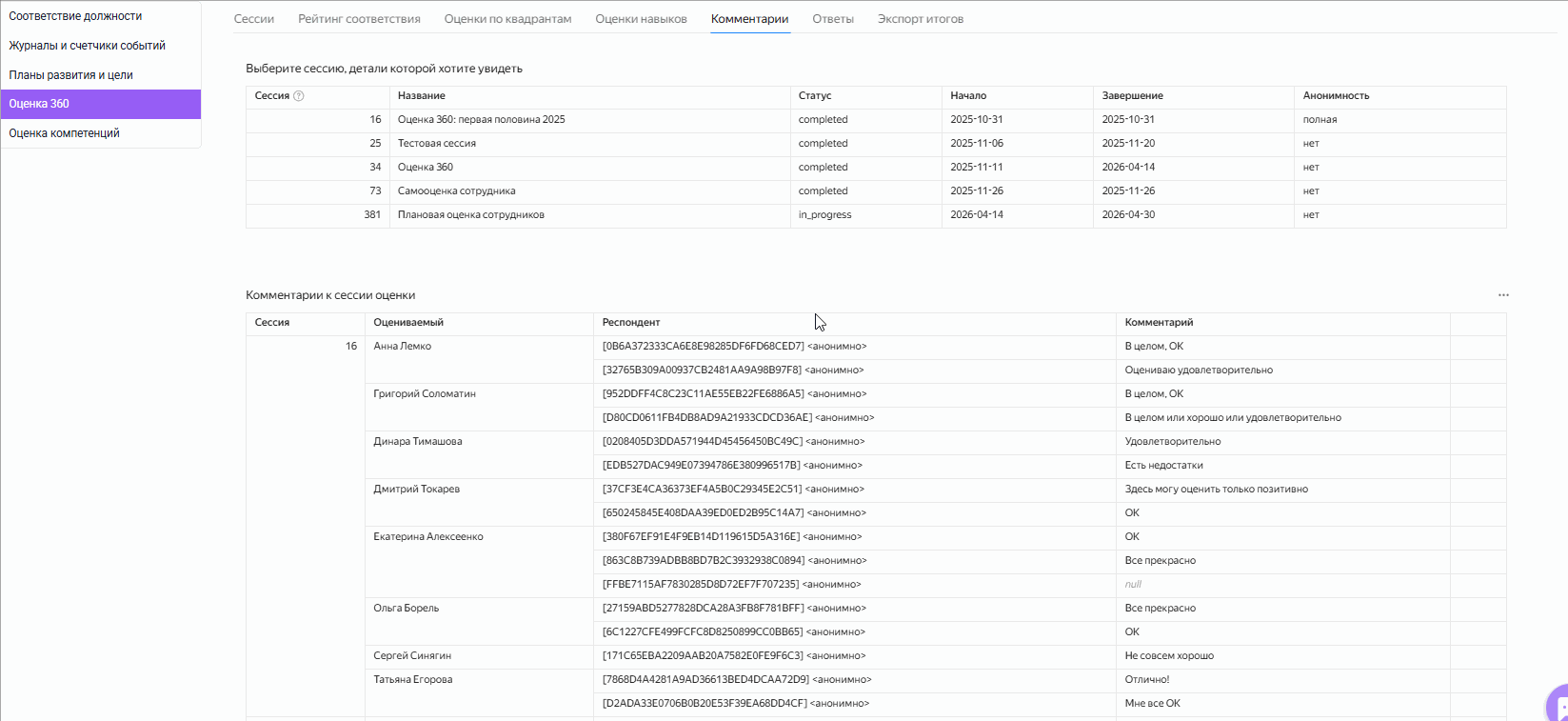Select session Самооценка сотрудника row
The width and height of the screenshot is (1568, 721).
456,191
